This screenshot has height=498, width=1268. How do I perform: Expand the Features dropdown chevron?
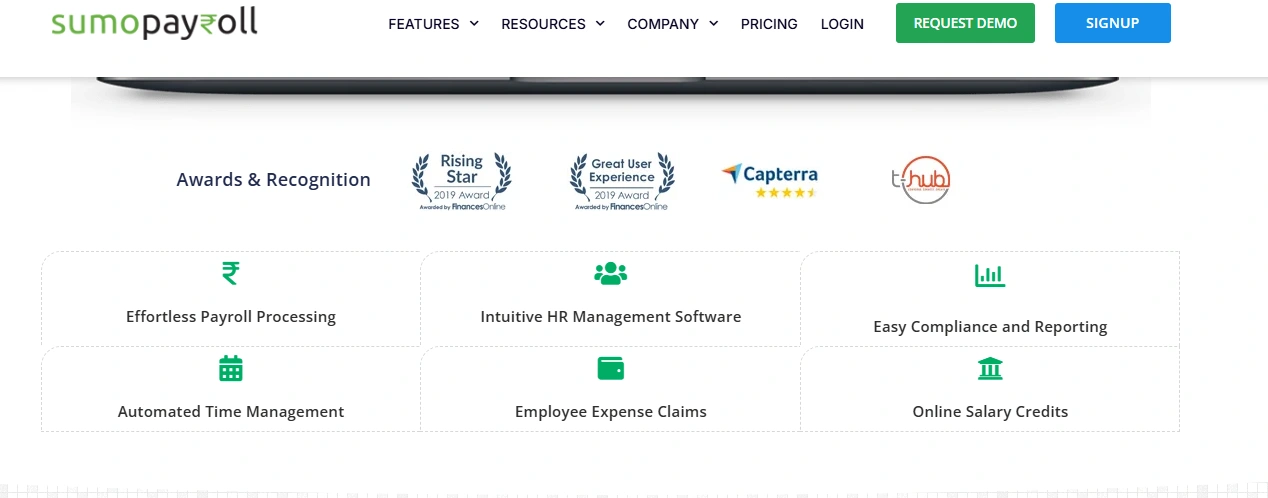pyautogui.click(x=474, y=24)
